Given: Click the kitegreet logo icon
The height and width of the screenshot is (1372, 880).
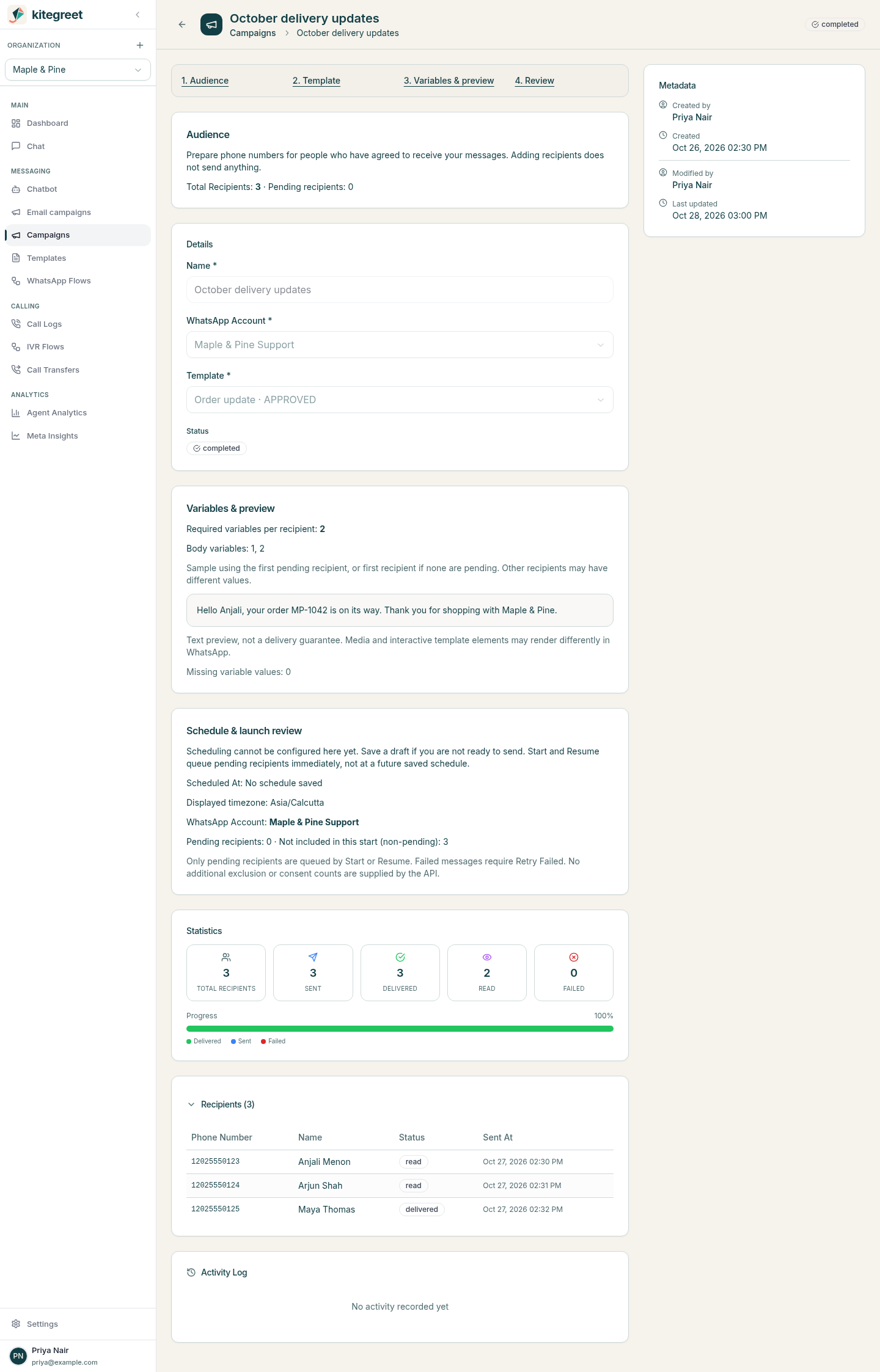Looking at the screenshot, I should pos(17,15).
